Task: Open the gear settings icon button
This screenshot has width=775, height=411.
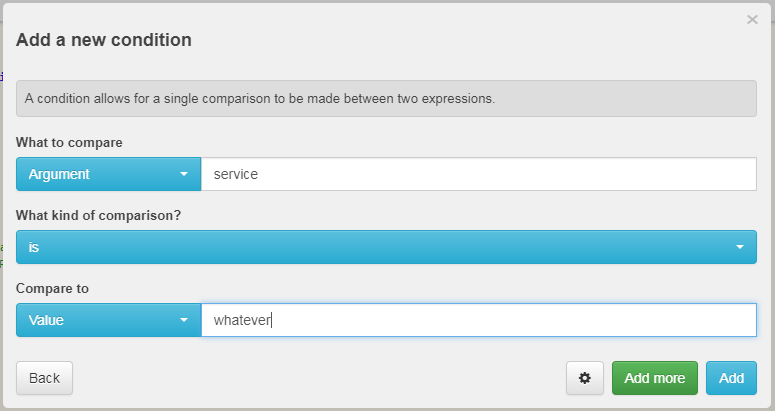Action: (x=585, y=378)
